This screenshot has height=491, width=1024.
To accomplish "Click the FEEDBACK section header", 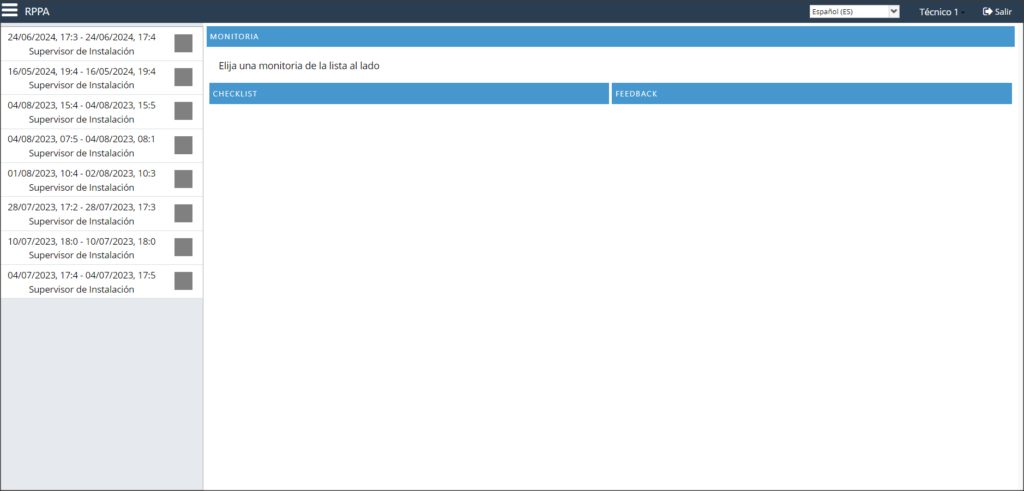I will point(812,93).
